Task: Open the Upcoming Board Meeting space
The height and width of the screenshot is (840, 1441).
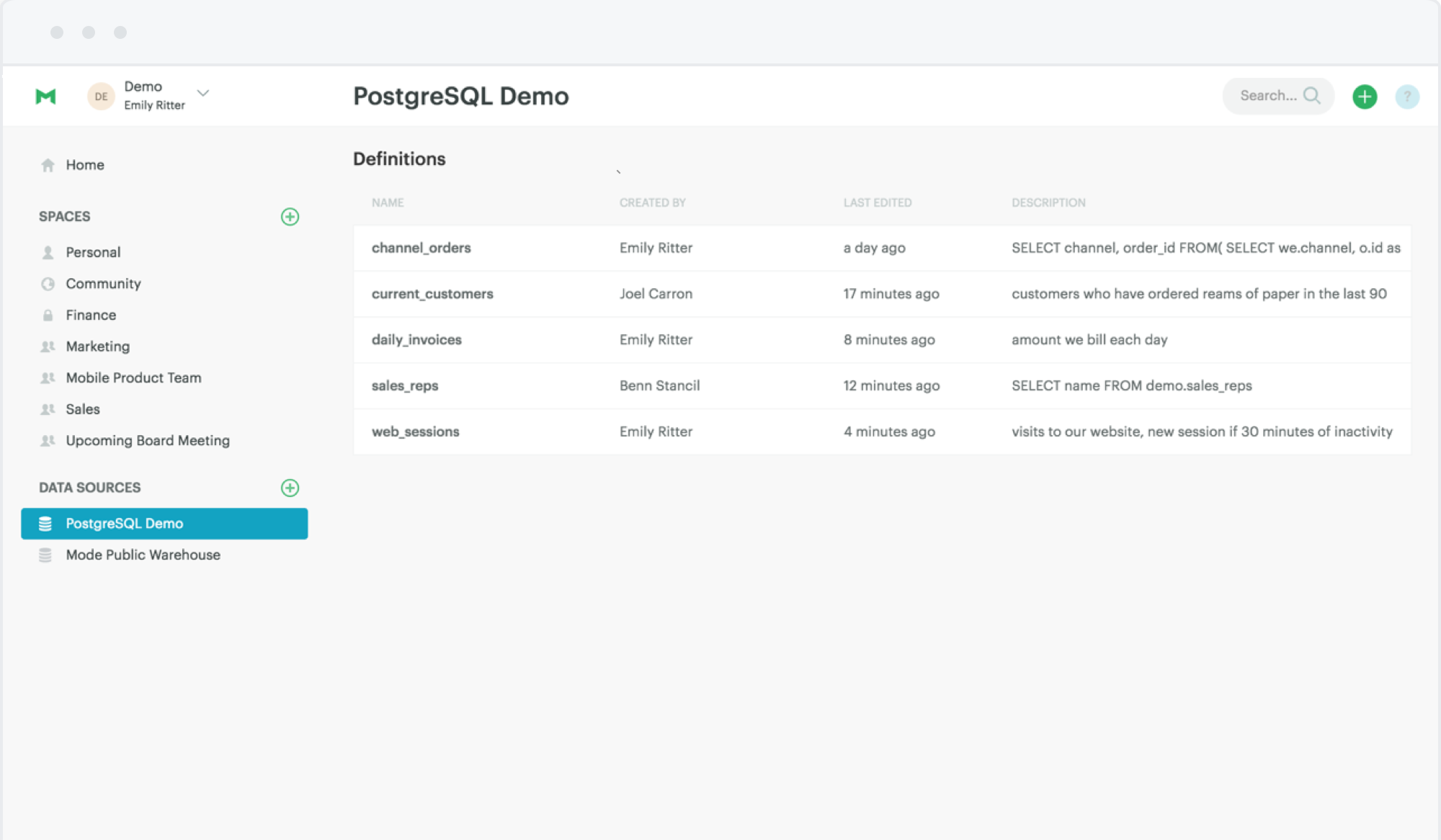Action: pos(147,440)
